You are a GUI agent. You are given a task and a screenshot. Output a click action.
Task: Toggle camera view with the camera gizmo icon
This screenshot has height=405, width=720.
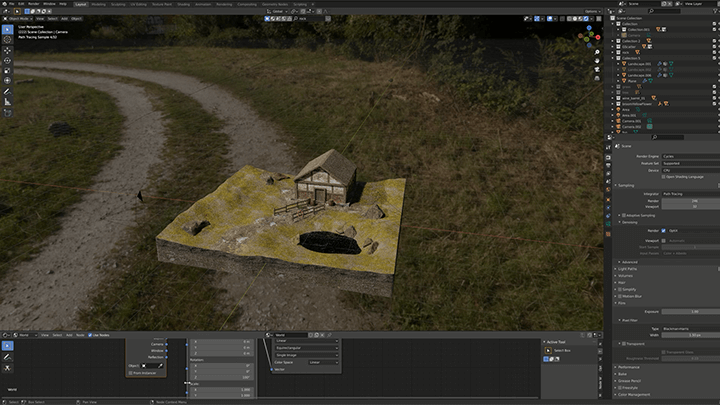pyautogui.click(x=597, y=69)
